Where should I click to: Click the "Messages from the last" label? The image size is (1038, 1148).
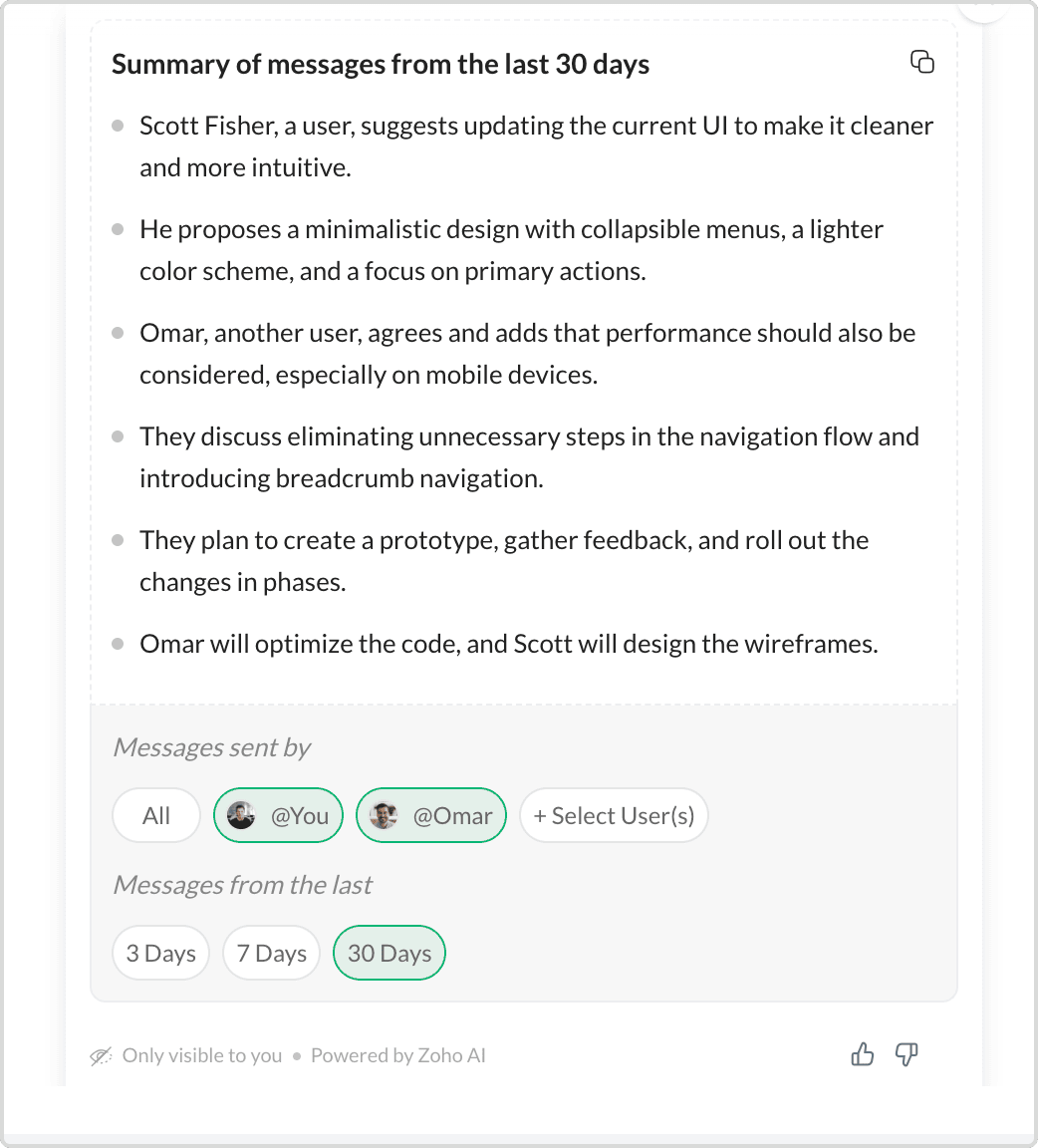click(243, 885)
